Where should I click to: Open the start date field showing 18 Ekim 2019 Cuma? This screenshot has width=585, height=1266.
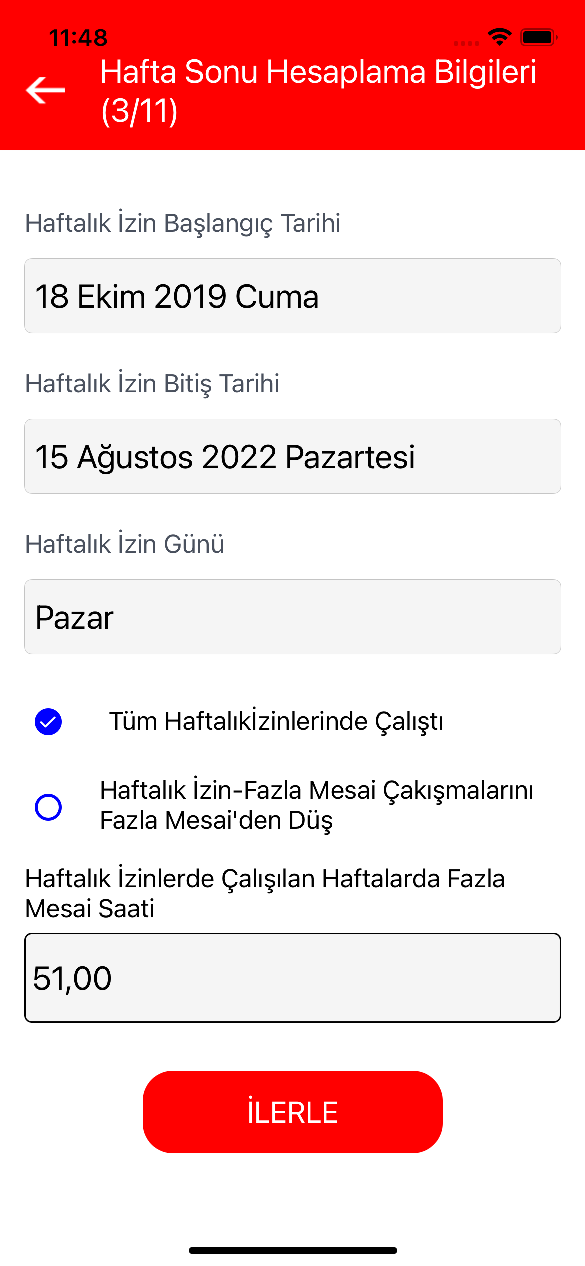(x=292, y=296)
